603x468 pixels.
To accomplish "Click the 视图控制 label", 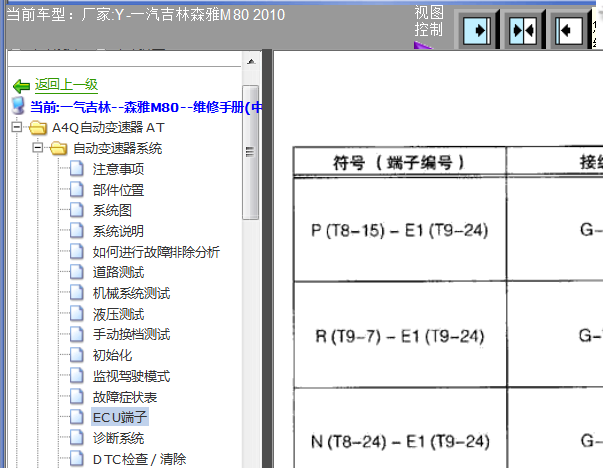I will click(428, 21).
